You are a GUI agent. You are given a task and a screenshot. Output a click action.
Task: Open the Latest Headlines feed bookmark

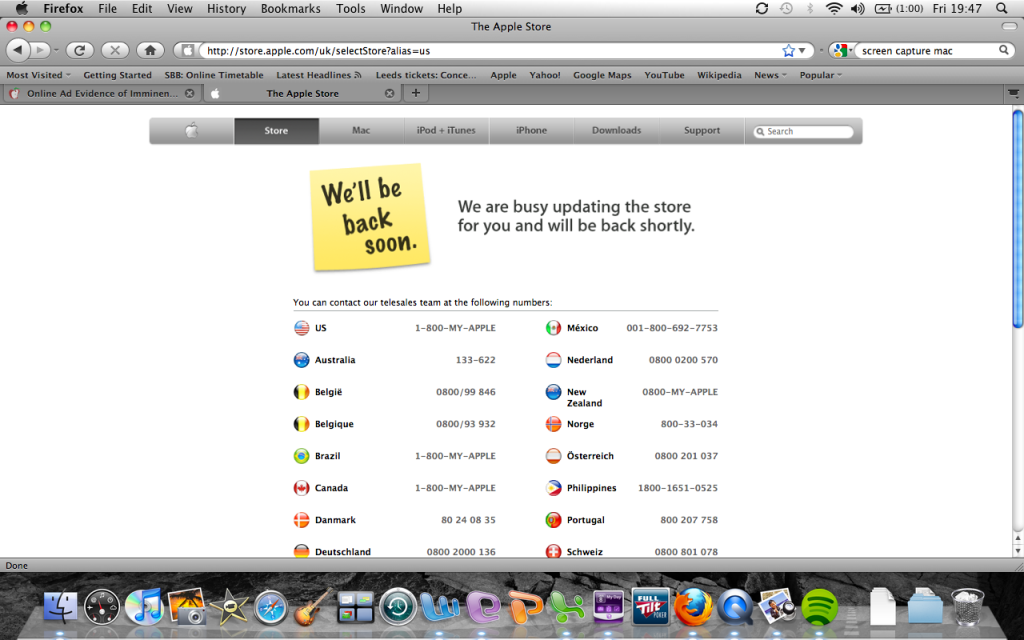(x=319, y=75)
